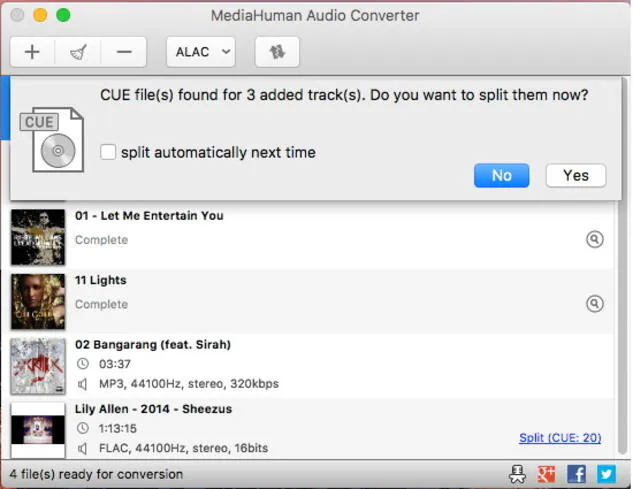
Task: Click the add files plus button
Action: 32,52
